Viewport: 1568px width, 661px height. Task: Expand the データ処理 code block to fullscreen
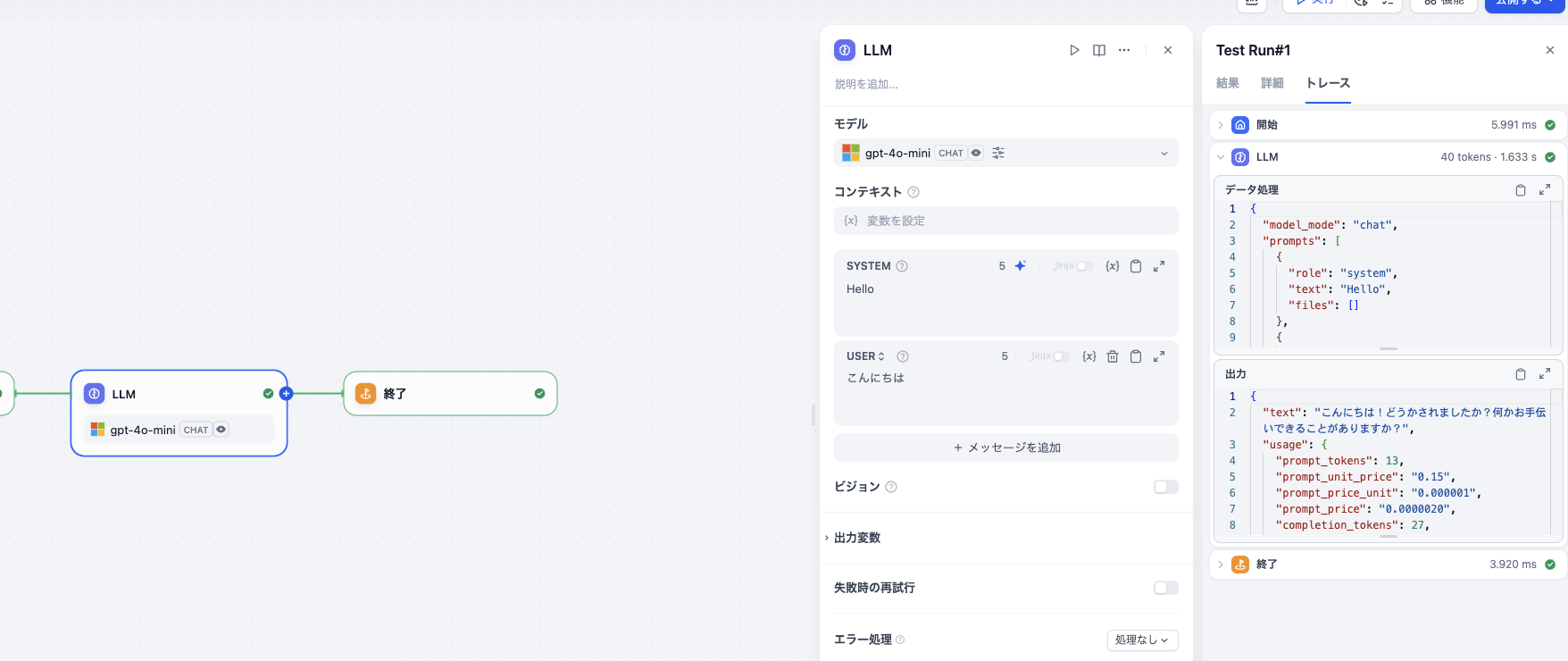[x=1545, y=189]
